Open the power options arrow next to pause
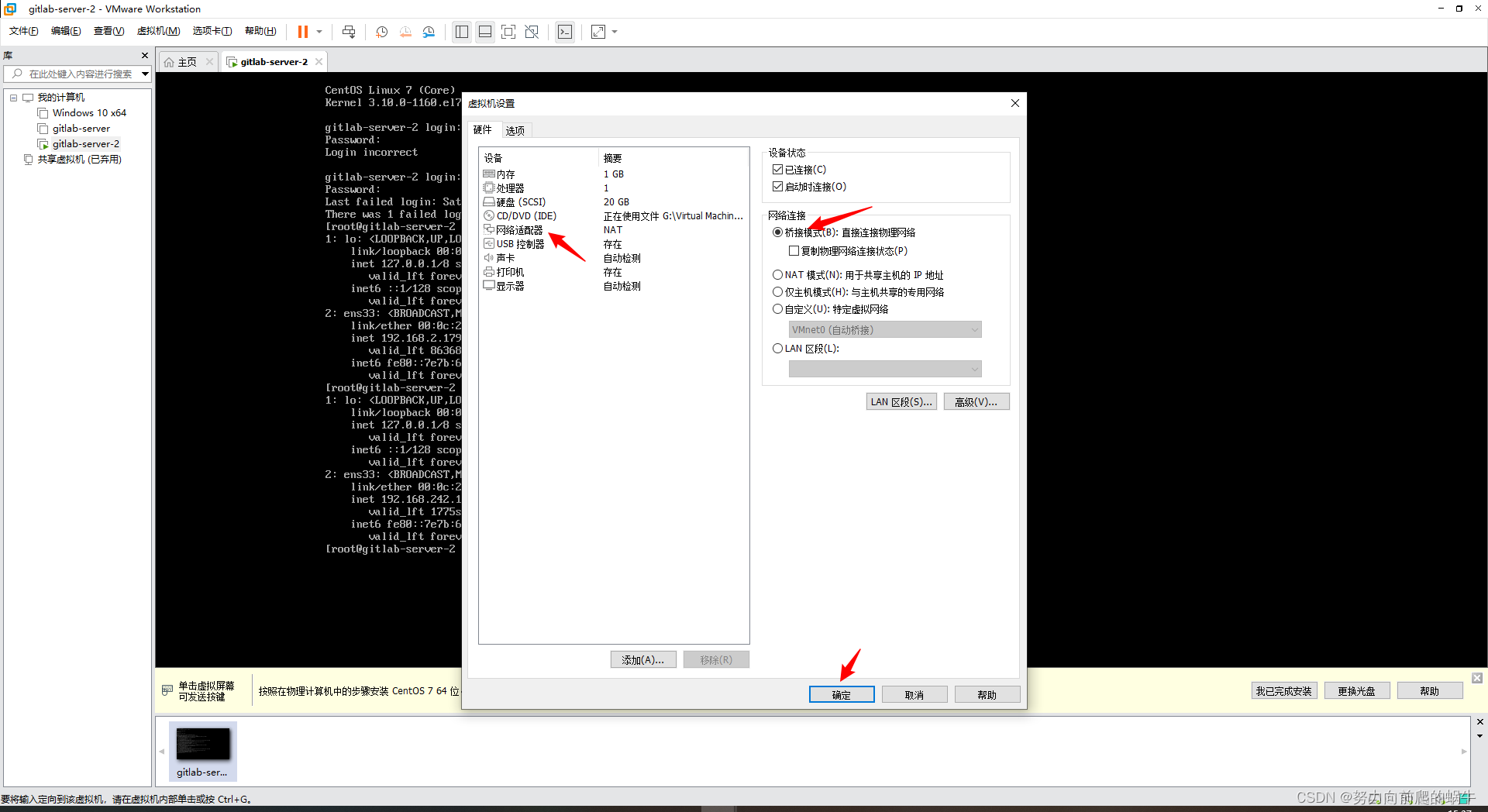This screenshot has width=1488, height=812. [x=319, y=32]
